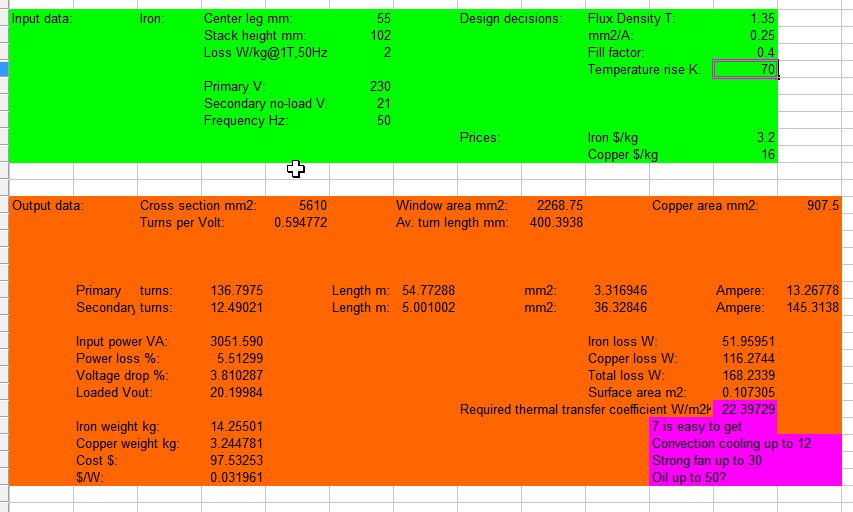Select Cross section value 5610
Viewport: 853px width, 512px height.
click(313, 206)
